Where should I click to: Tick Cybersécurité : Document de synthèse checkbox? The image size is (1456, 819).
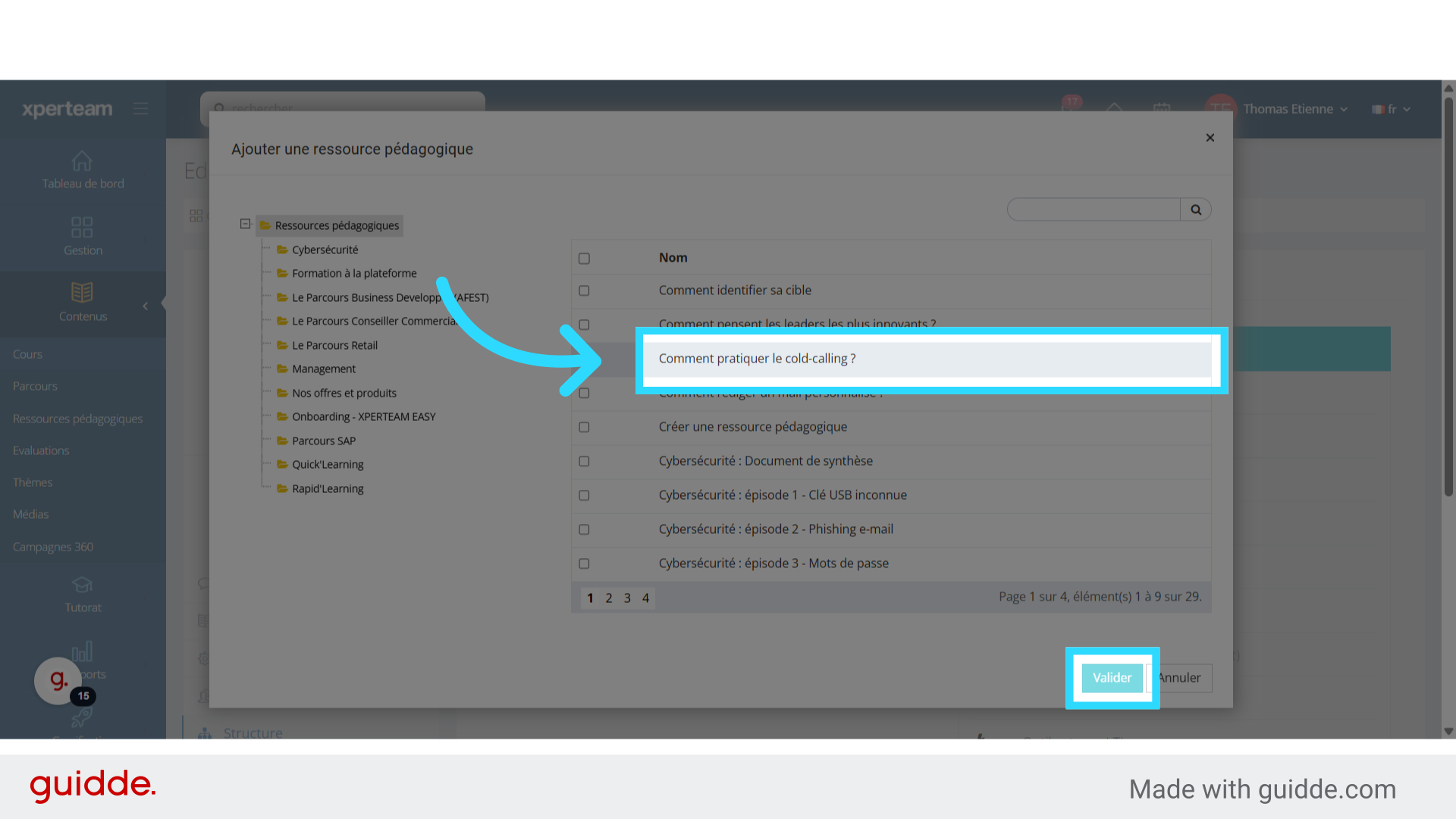coord(584,461)
